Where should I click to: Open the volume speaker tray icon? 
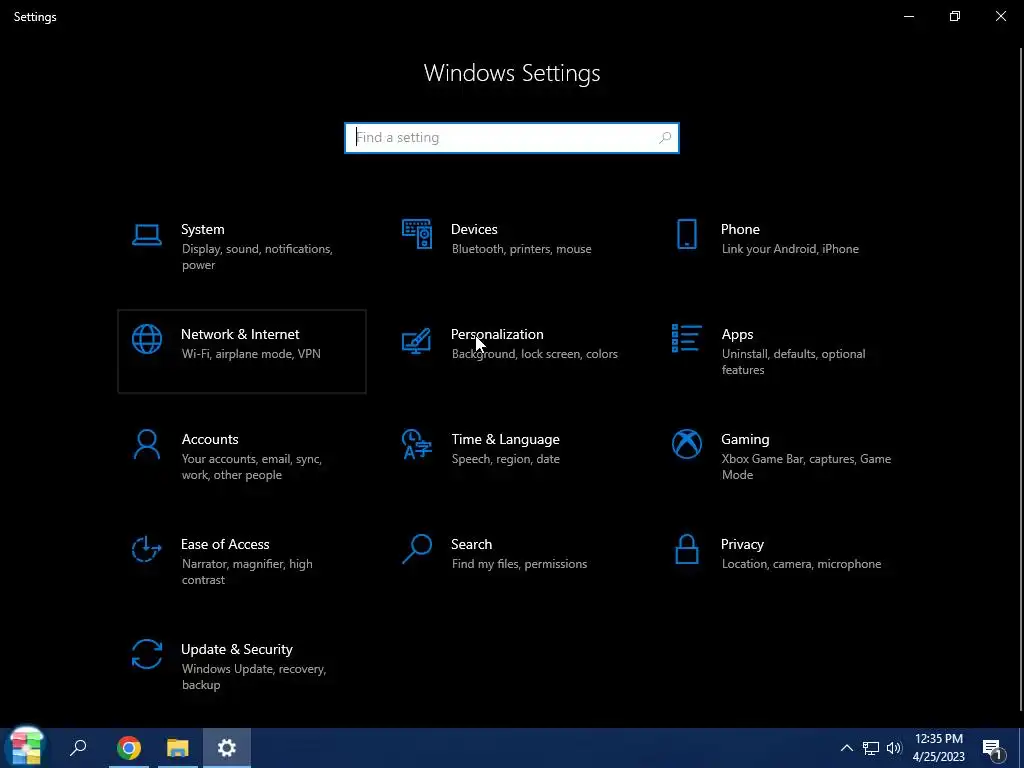[894, 748]
